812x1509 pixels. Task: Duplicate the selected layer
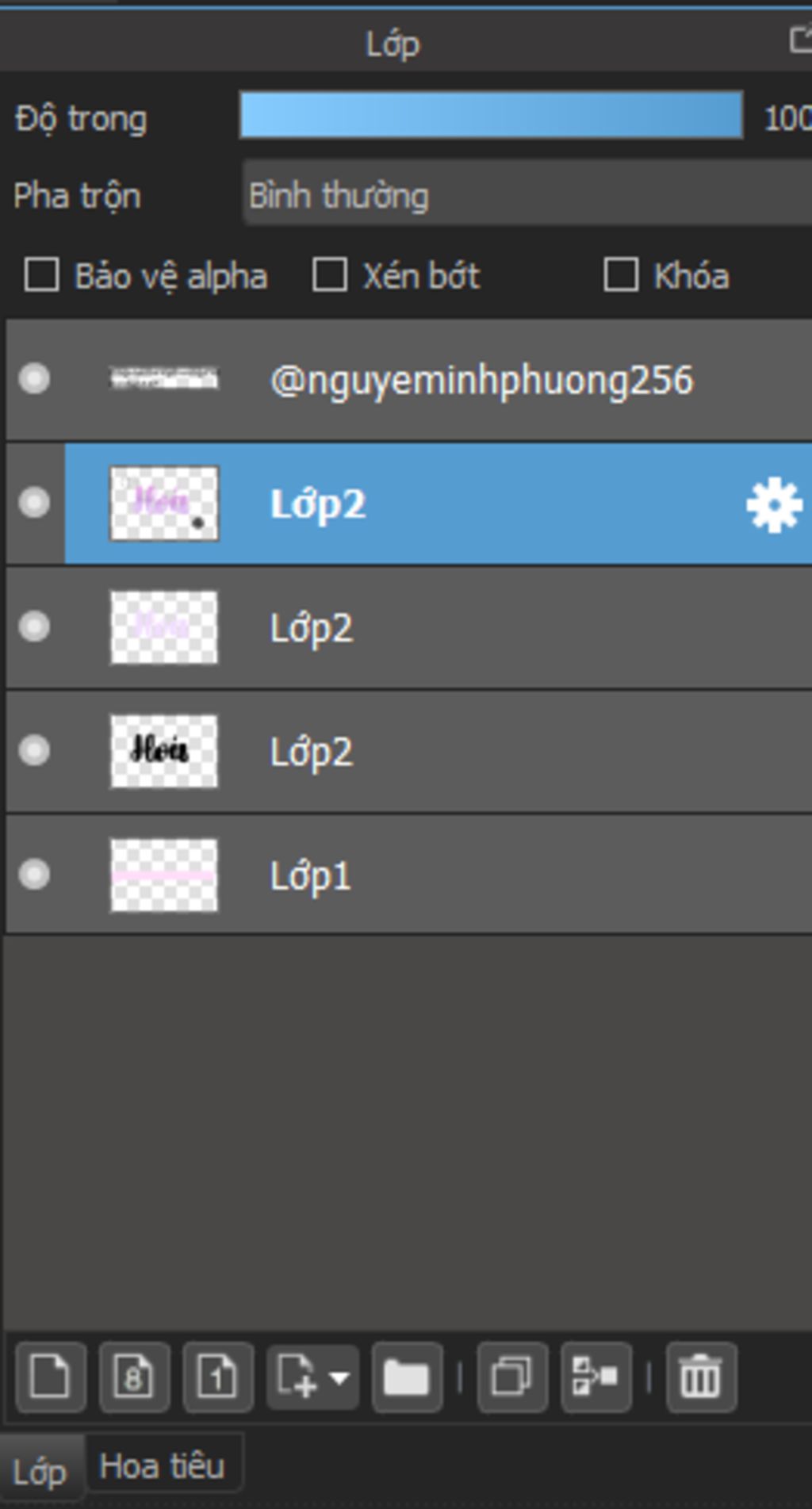coord(512,1377)
